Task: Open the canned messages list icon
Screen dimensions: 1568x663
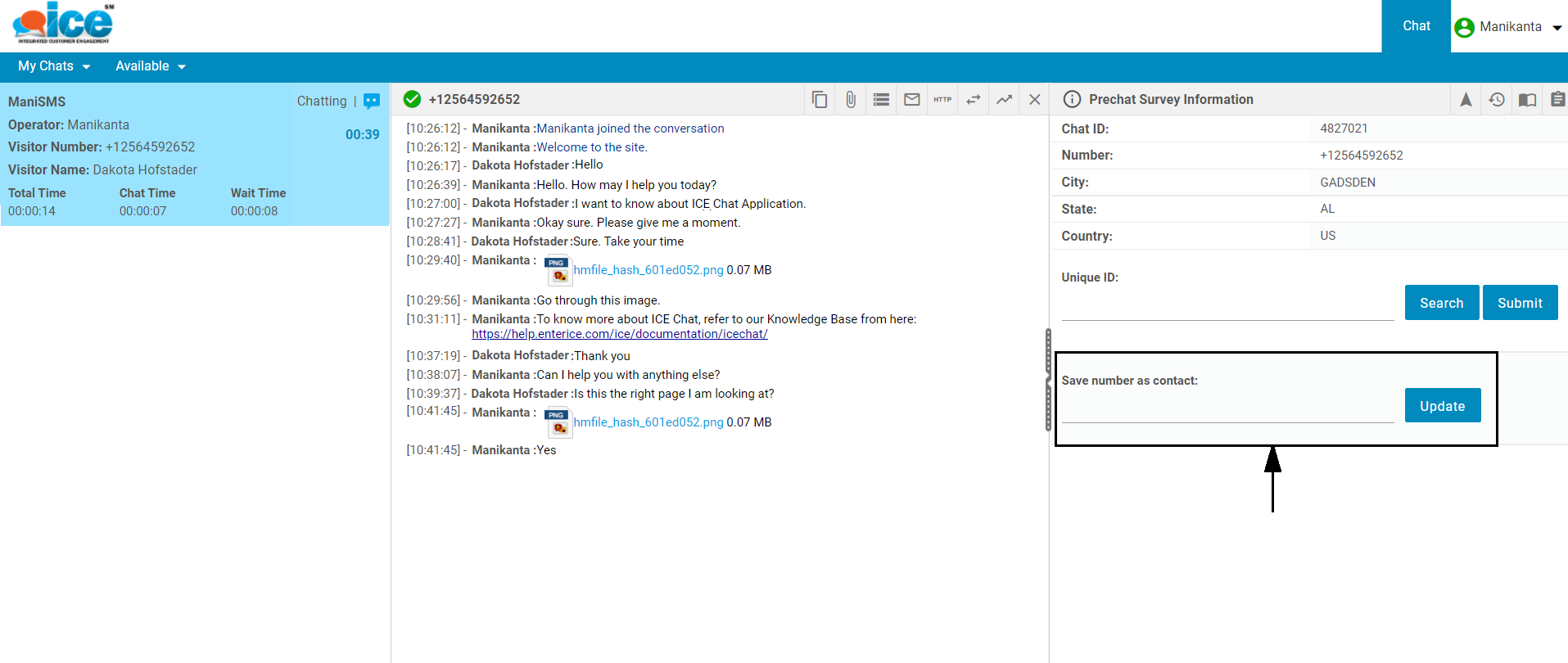Action: [x=881, y=100]
